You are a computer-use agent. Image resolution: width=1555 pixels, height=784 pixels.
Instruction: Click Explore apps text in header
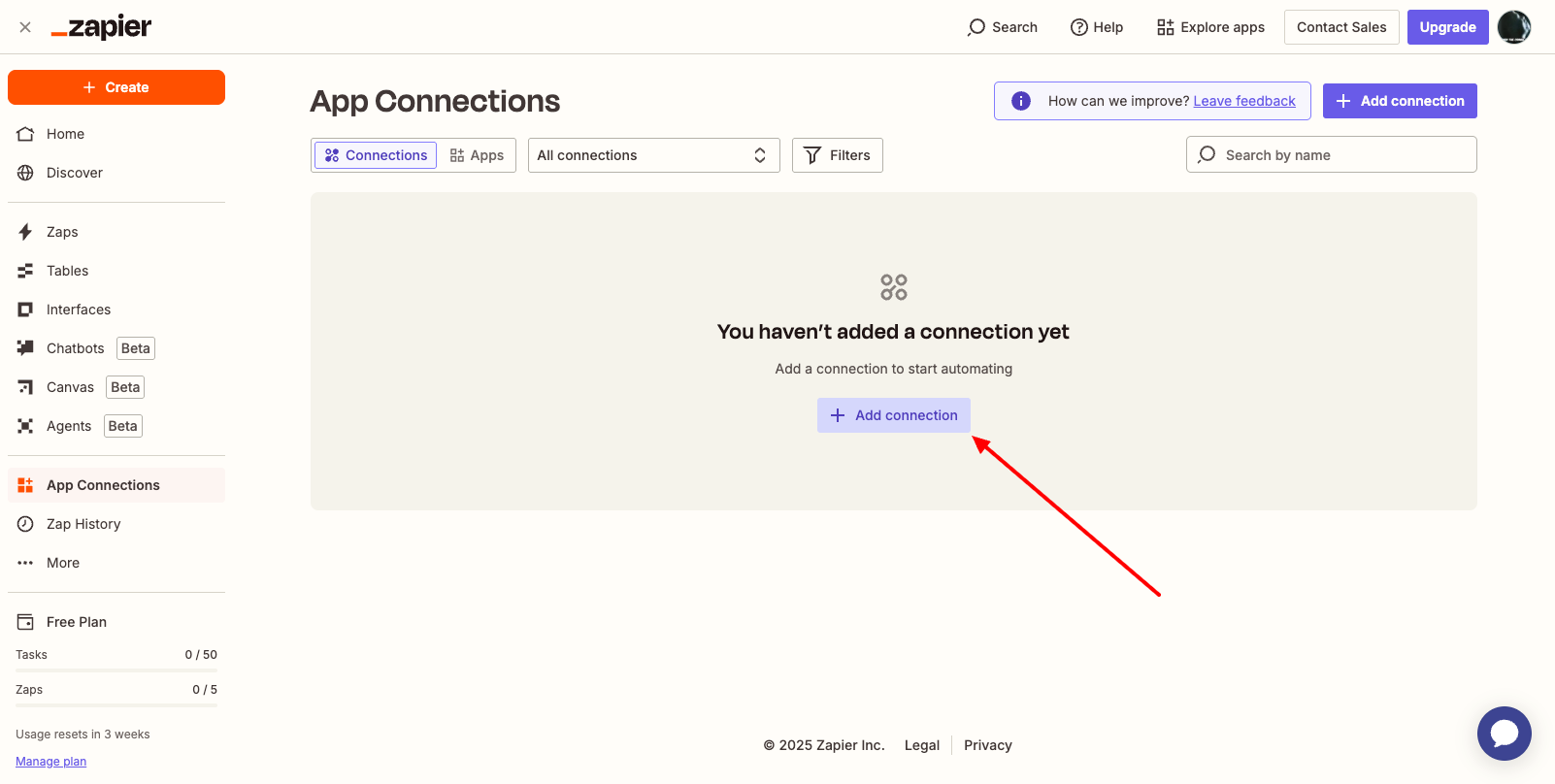pos(1222,27)
